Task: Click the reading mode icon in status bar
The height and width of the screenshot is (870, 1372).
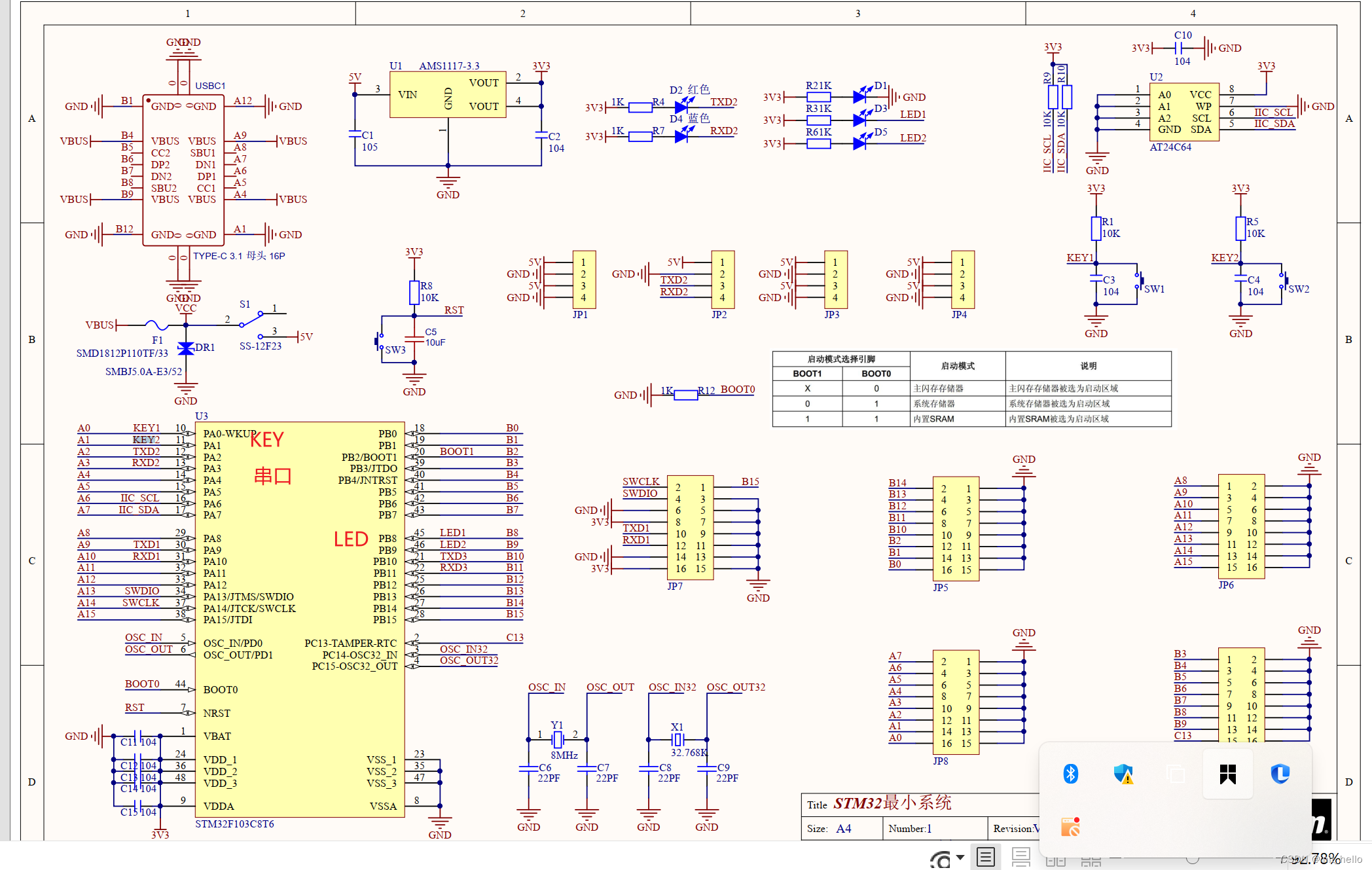Action: tap(940, 859)
